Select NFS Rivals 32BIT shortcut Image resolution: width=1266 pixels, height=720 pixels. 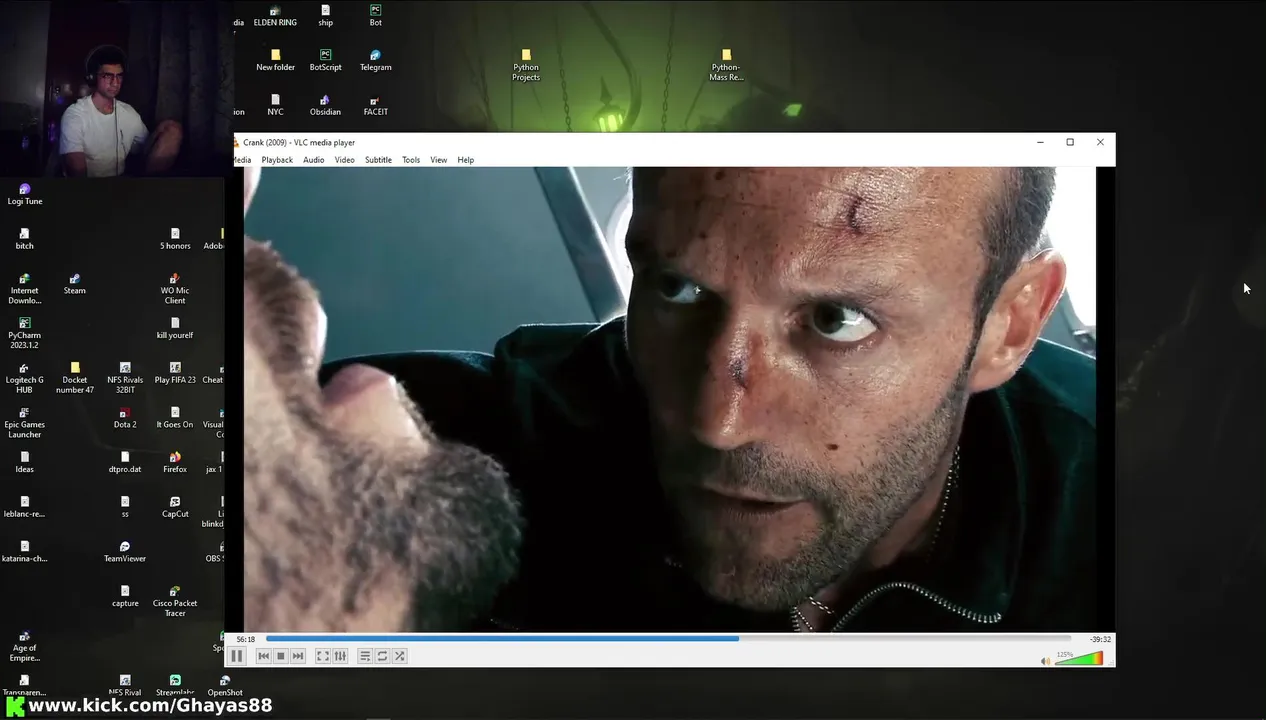(x=125, y=378)
